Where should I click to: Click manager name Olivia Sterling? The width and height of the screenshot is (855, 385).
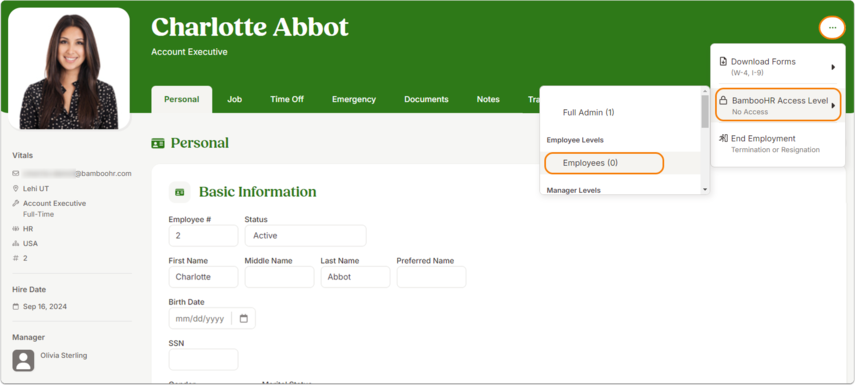(x=64, y=355)
